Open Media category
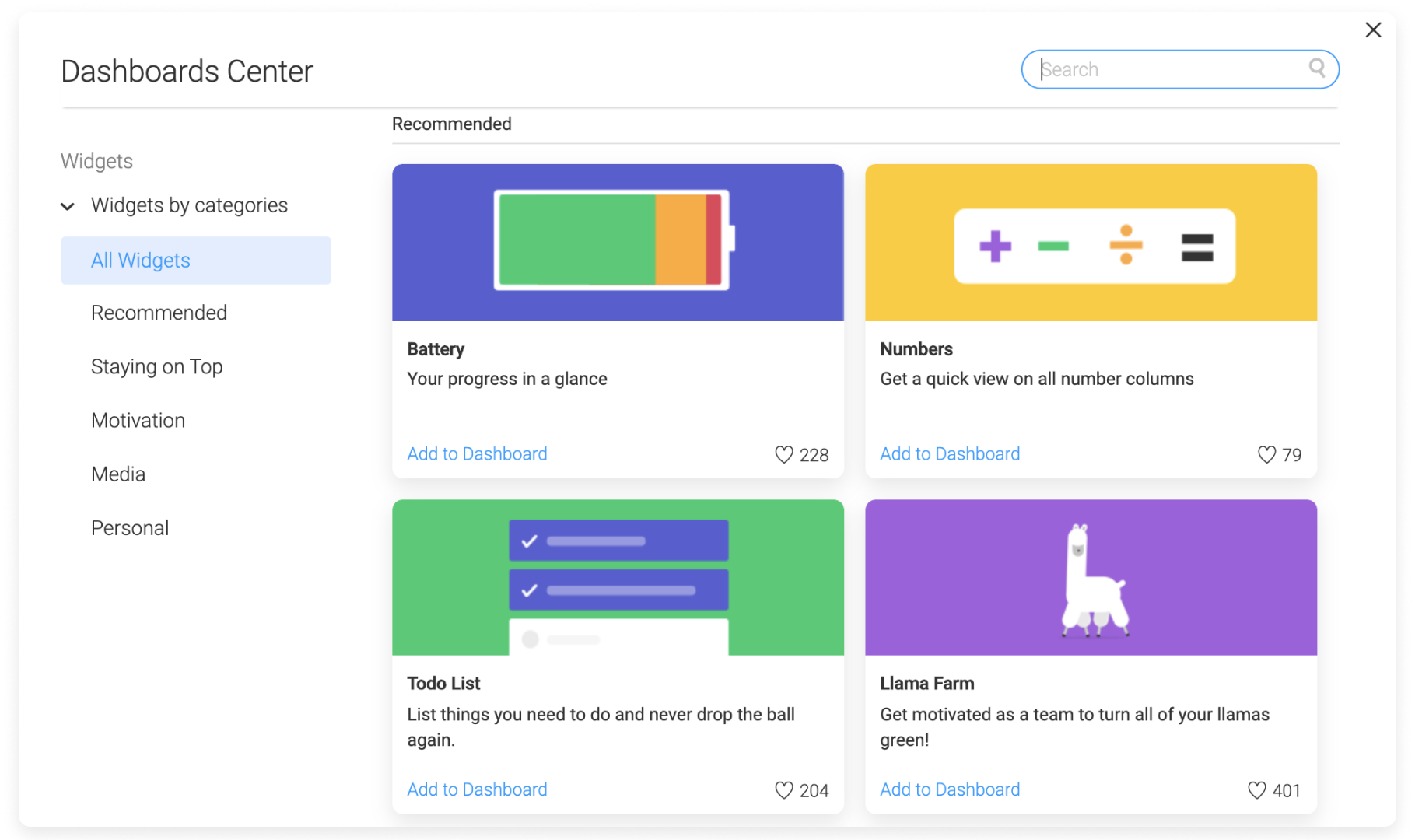The width and height of the screenshot is (1415, 840). (x=117, y=474)
